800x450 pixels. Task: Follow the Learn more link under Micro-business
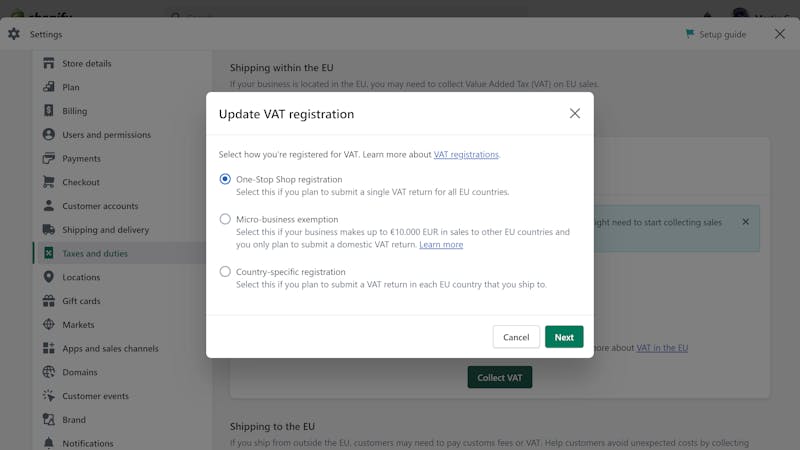tap(441, 244)
